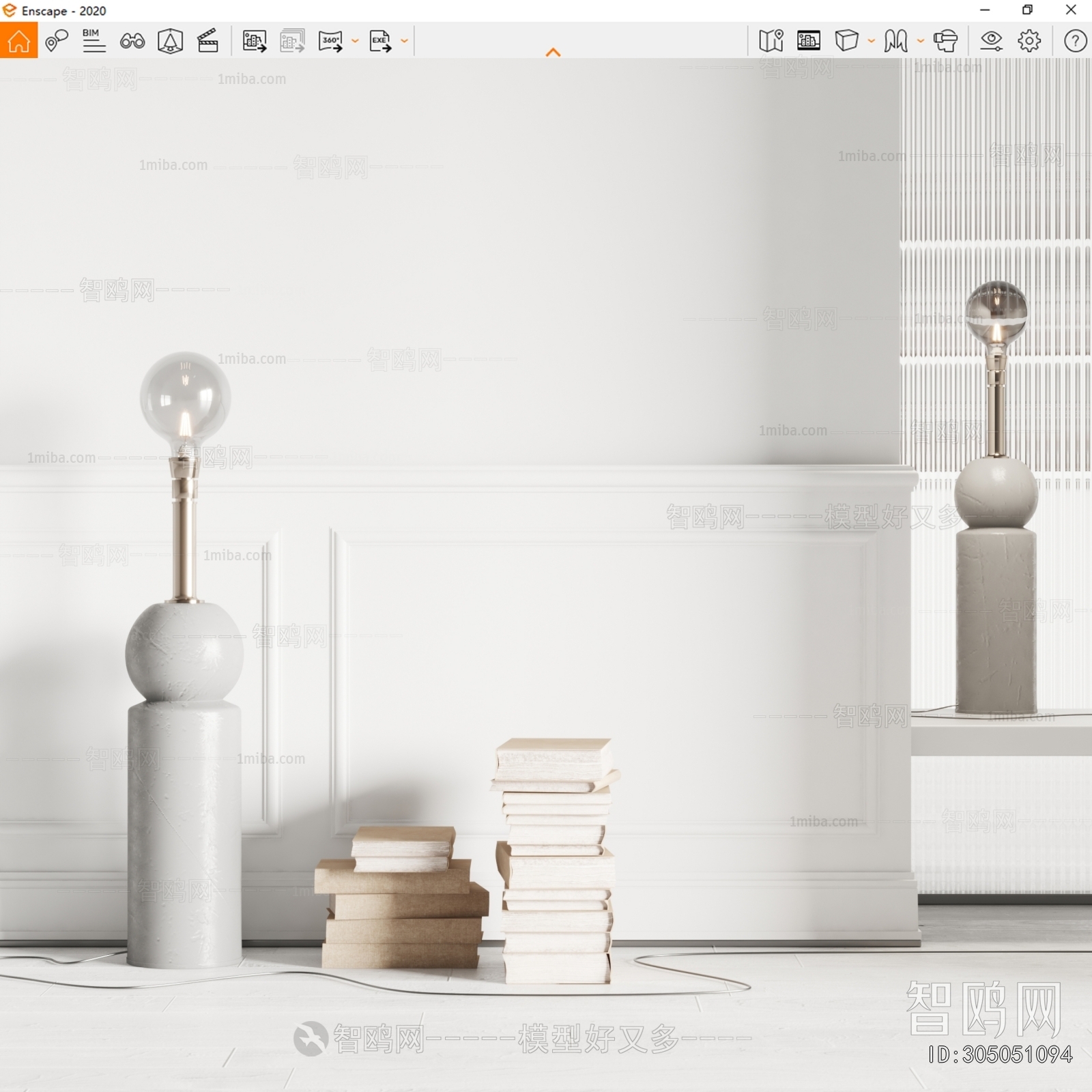Viewport: 1092px width, 1092px height.
Task: Expand navigation mode dropdown arrow
Action: click(920, 41)
